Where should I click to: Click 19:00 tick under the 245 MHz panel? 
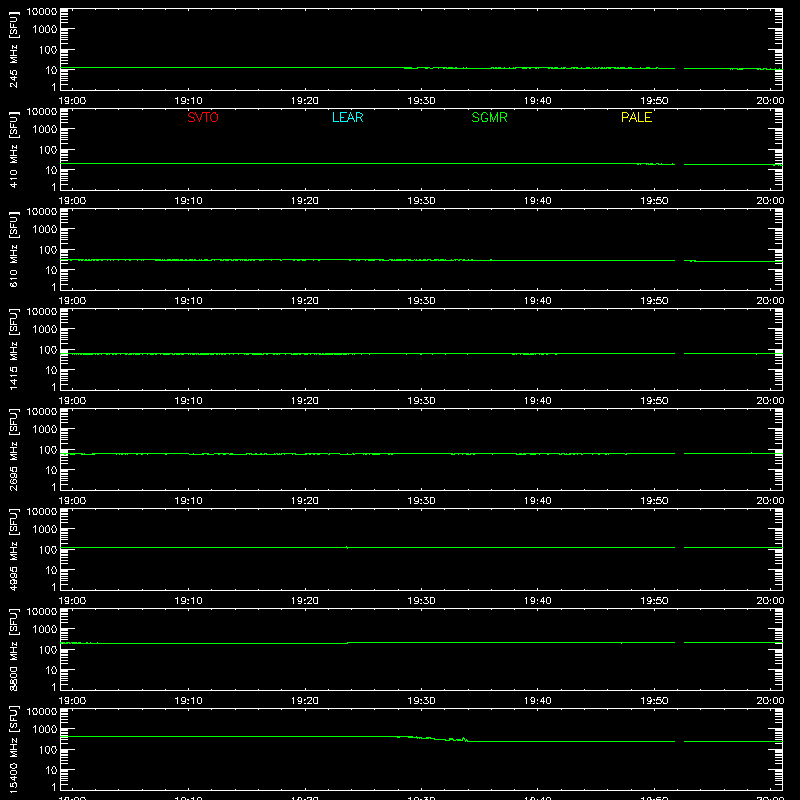[x=72, y=101]
